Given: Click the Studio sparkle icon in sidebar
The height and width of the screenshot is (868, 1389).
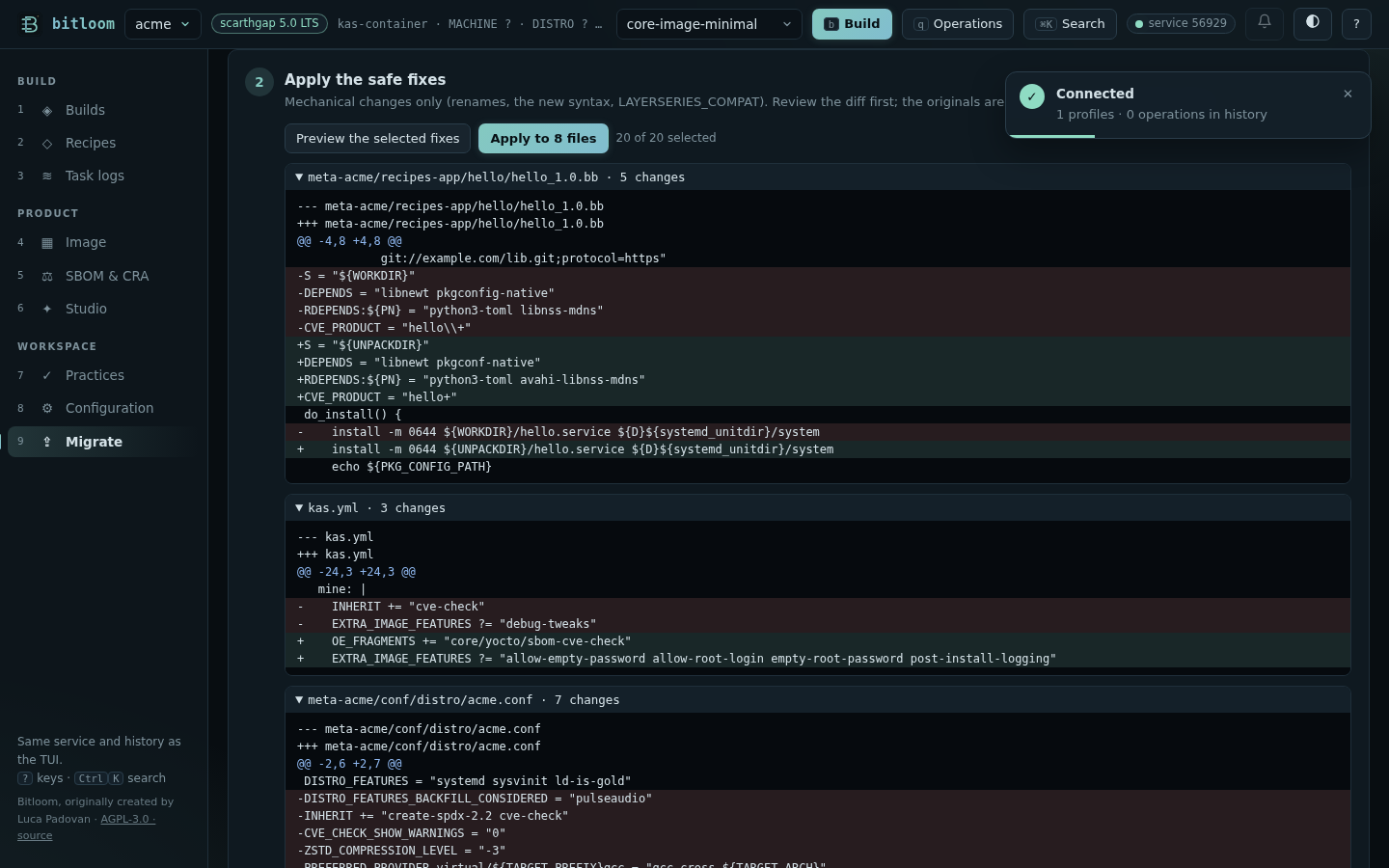Looking at the screenshot, I should [x=47, y=310].
